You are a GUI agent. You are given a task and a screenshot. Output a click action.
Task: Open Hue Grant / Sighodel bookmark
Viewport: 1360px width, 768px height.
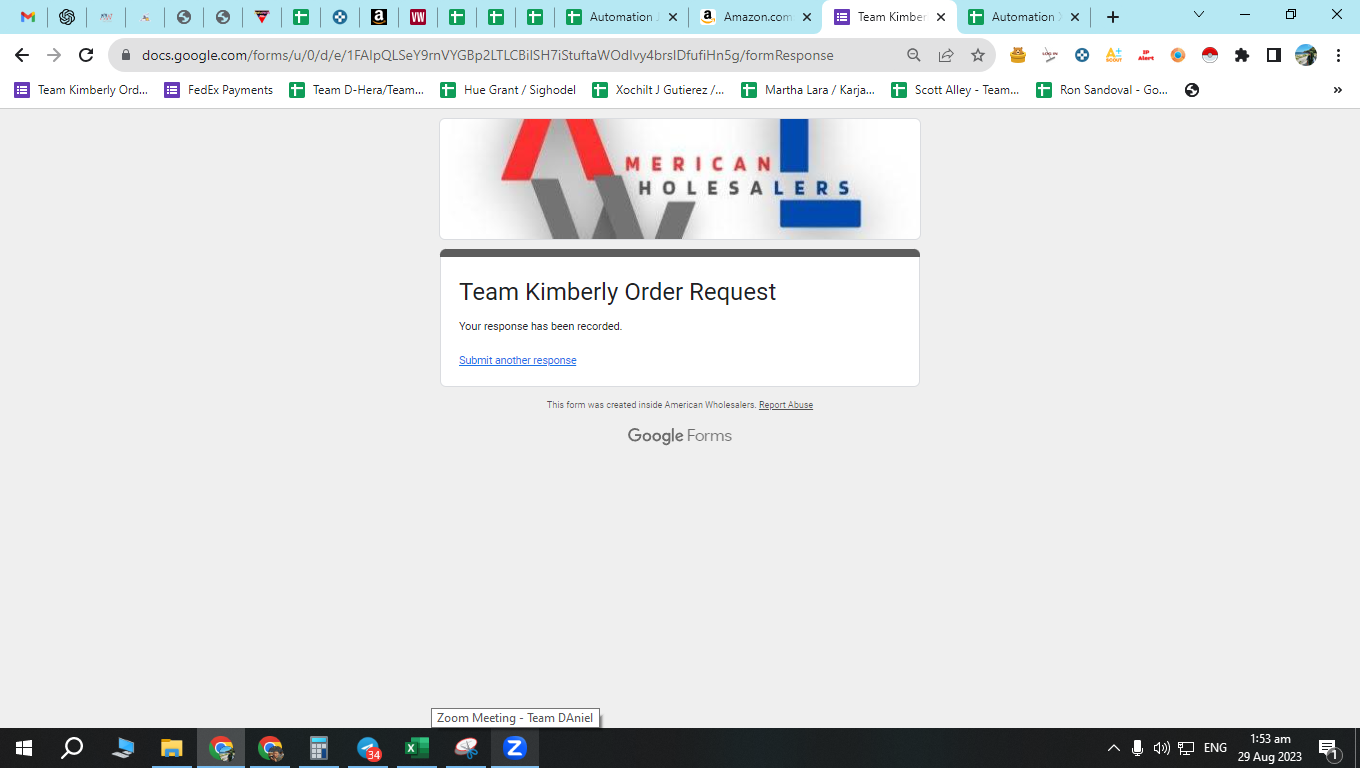pyautogui.click(x=509, y=90)
